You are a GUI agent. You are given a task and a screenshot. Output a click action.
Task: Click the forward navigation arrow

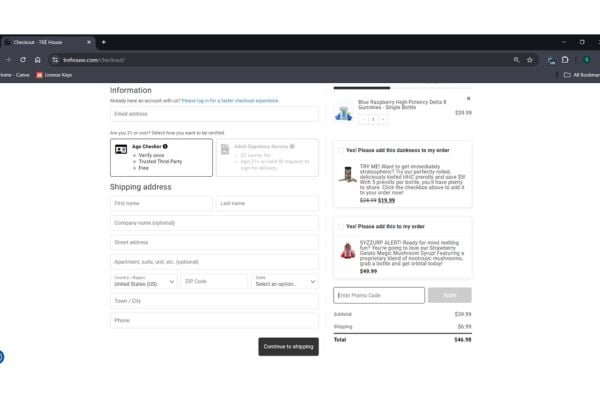tap(8, 60)
